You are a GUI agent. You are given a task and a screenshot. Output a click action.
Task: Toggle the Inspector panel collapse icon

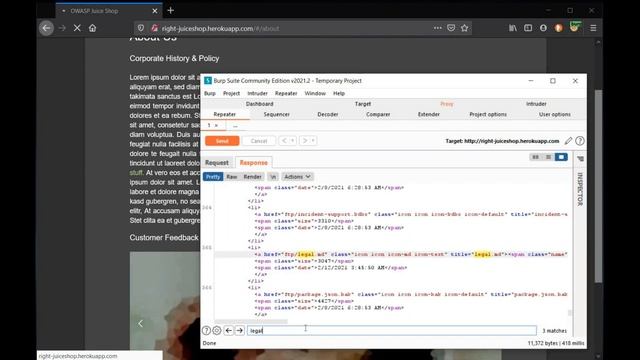[x=580, y=159]
